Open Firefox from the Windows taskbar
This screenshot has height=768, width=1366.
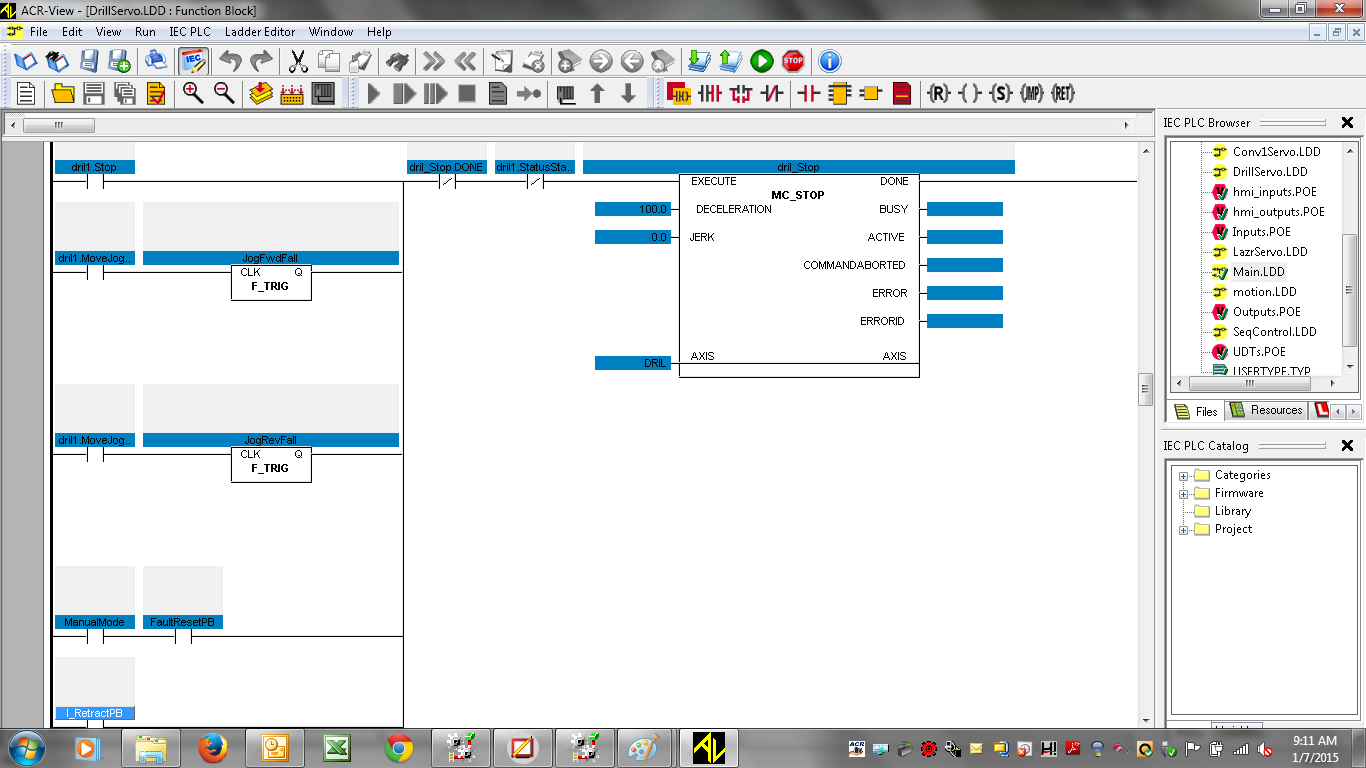212,747
